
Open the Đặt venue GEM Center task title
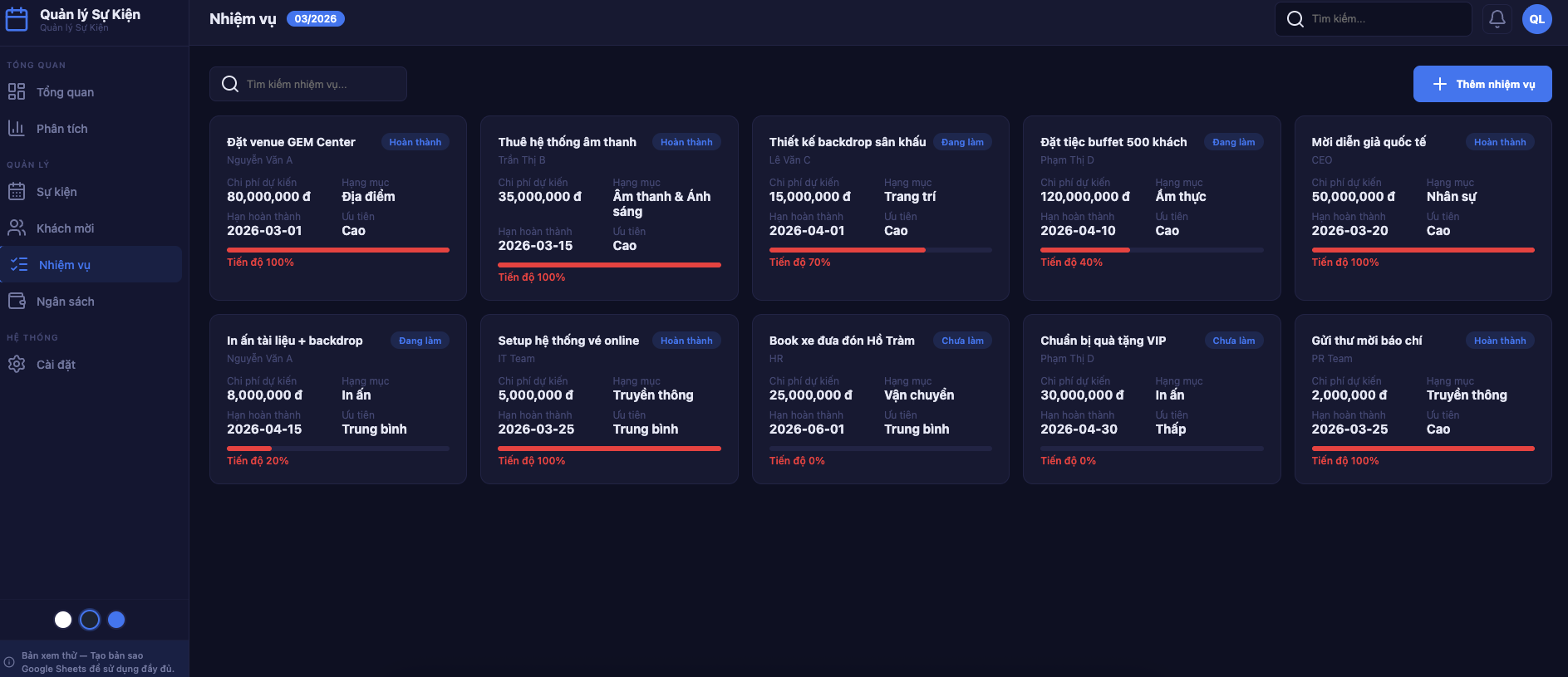[x=291, y=142]
